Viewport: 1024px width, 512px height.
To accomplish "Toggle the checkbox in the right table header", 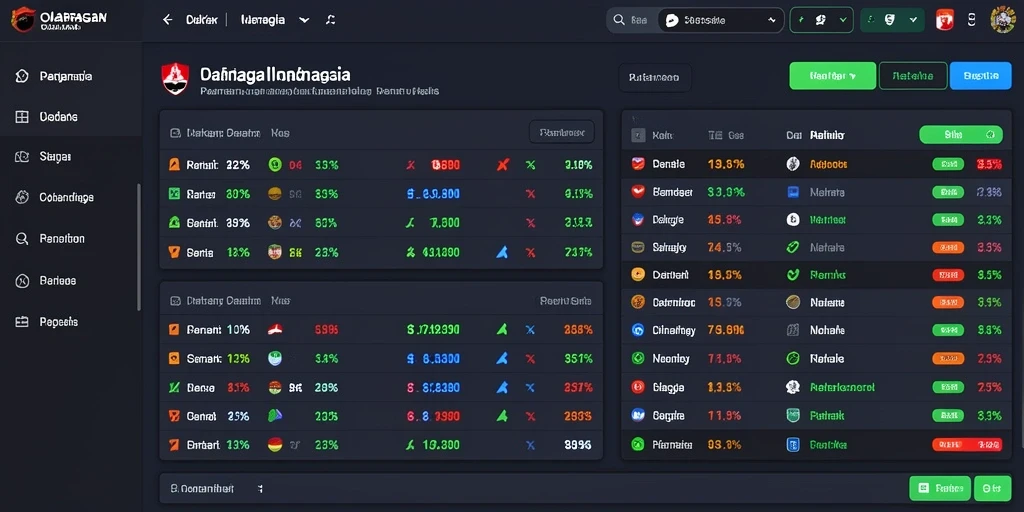I will pyautogui.click(x=638, y=135).
